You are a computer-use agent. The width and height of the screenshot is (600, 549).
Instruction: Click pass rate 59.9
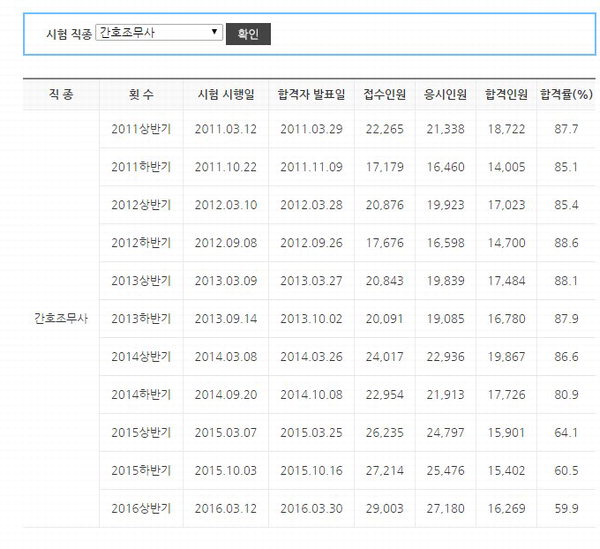(x=566, y=508)
